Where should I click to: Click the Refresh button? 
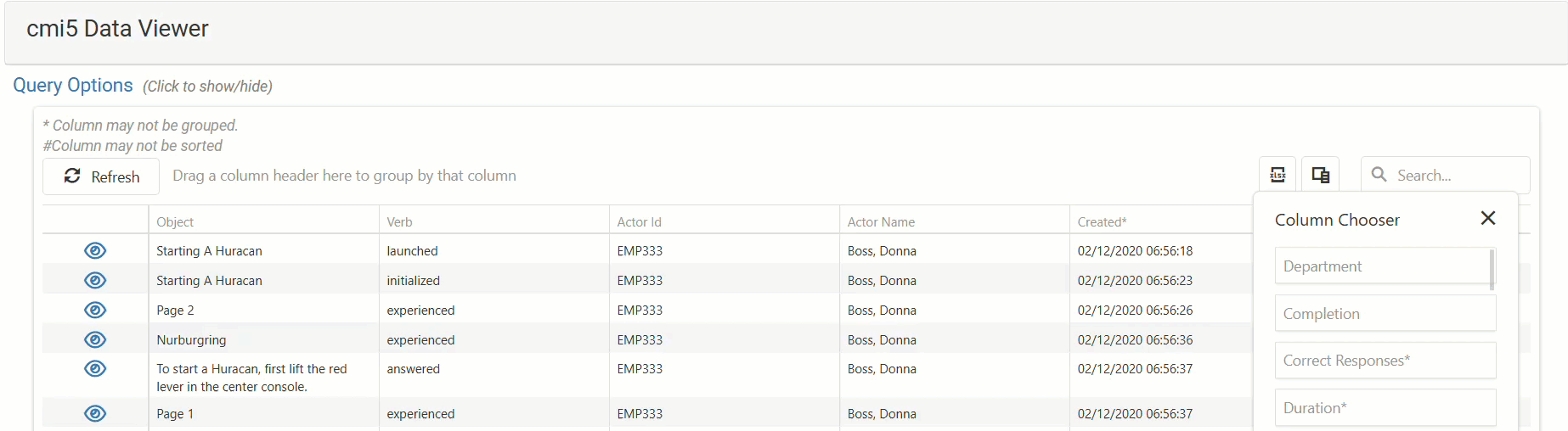click(101, 176)
